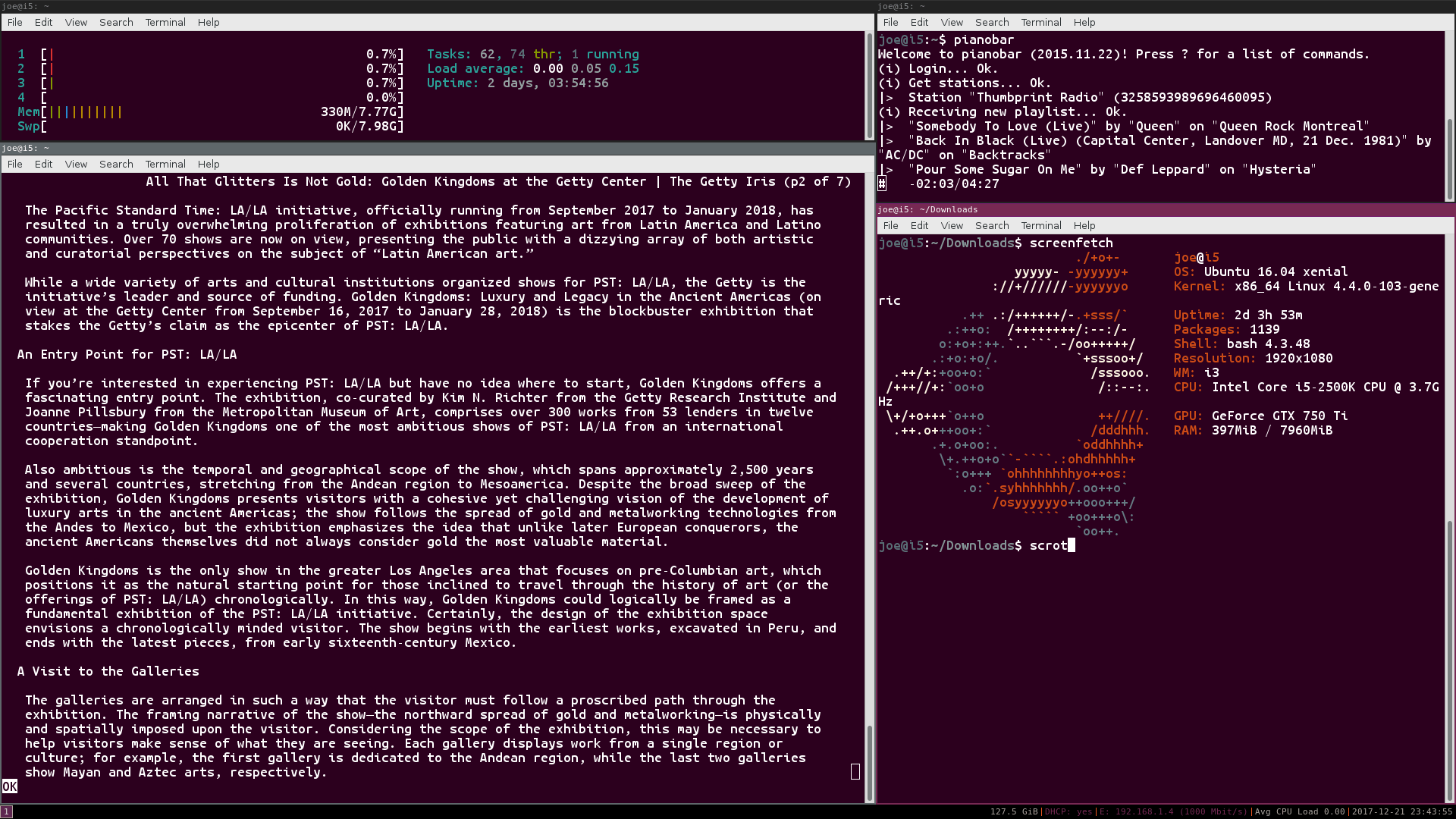Click htop CPU 1 usage meter
The height and width of the screenshot is (819, 1456).
[x=211, y=54]
